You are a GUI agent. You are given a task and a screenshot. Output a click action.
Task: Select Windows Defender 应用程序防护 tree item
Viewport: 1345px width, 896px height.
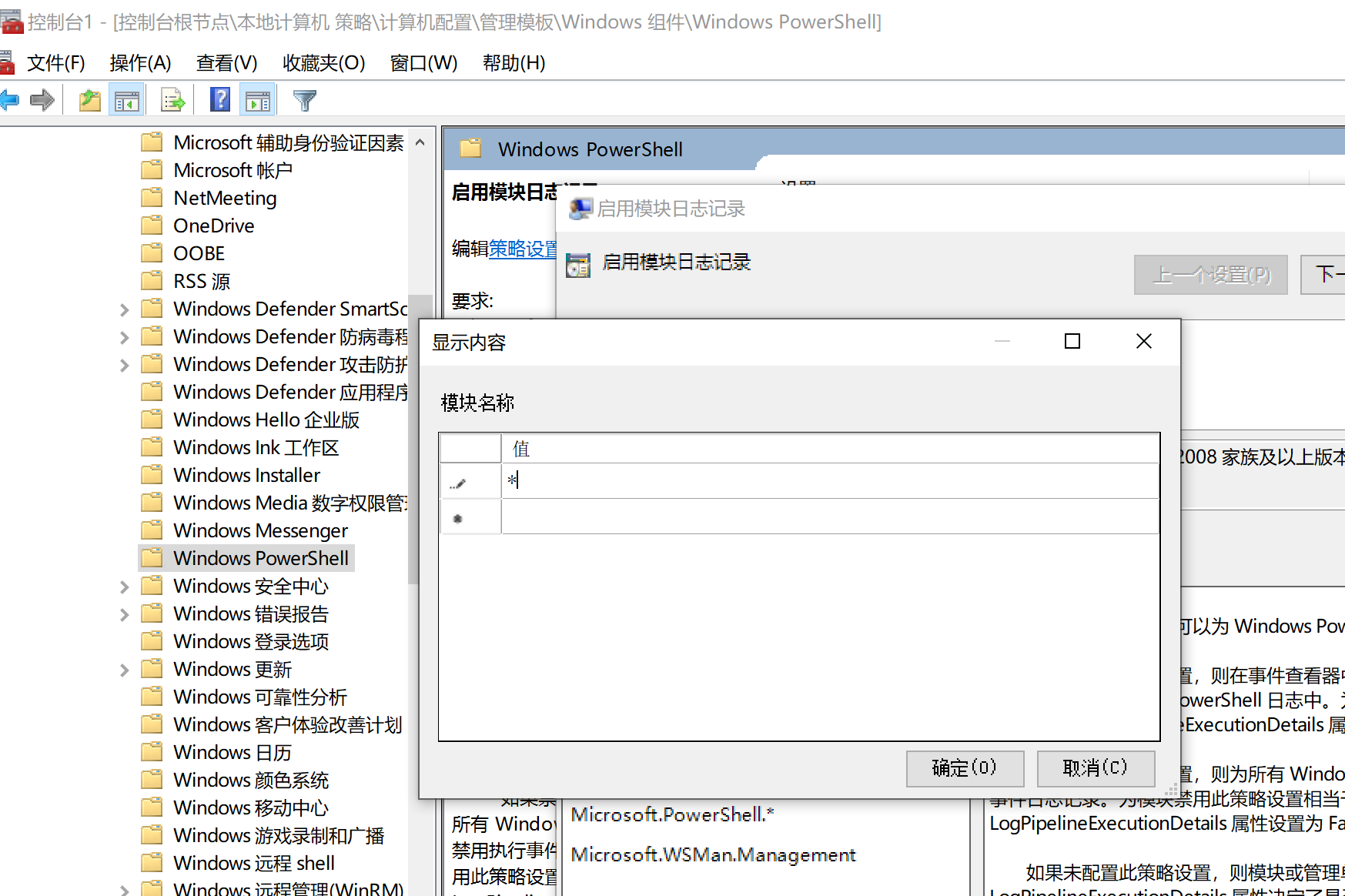tap(290, 392)
